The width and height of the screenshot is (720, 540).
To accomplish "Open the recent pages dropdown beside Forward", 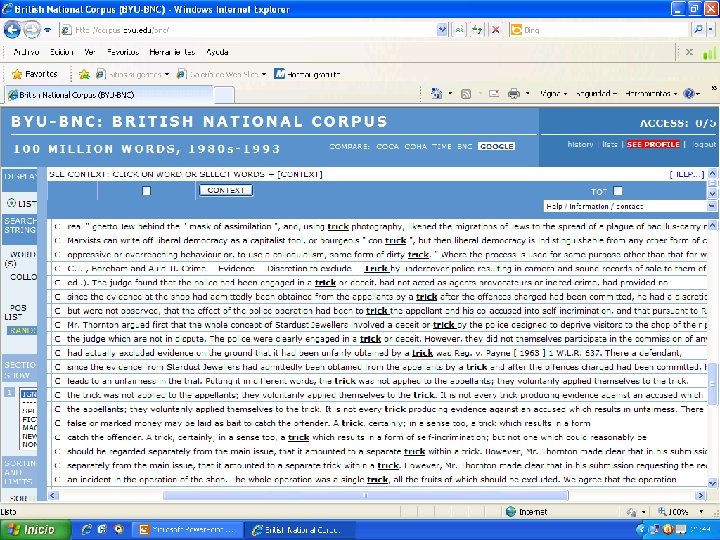I will click(47, 30).
